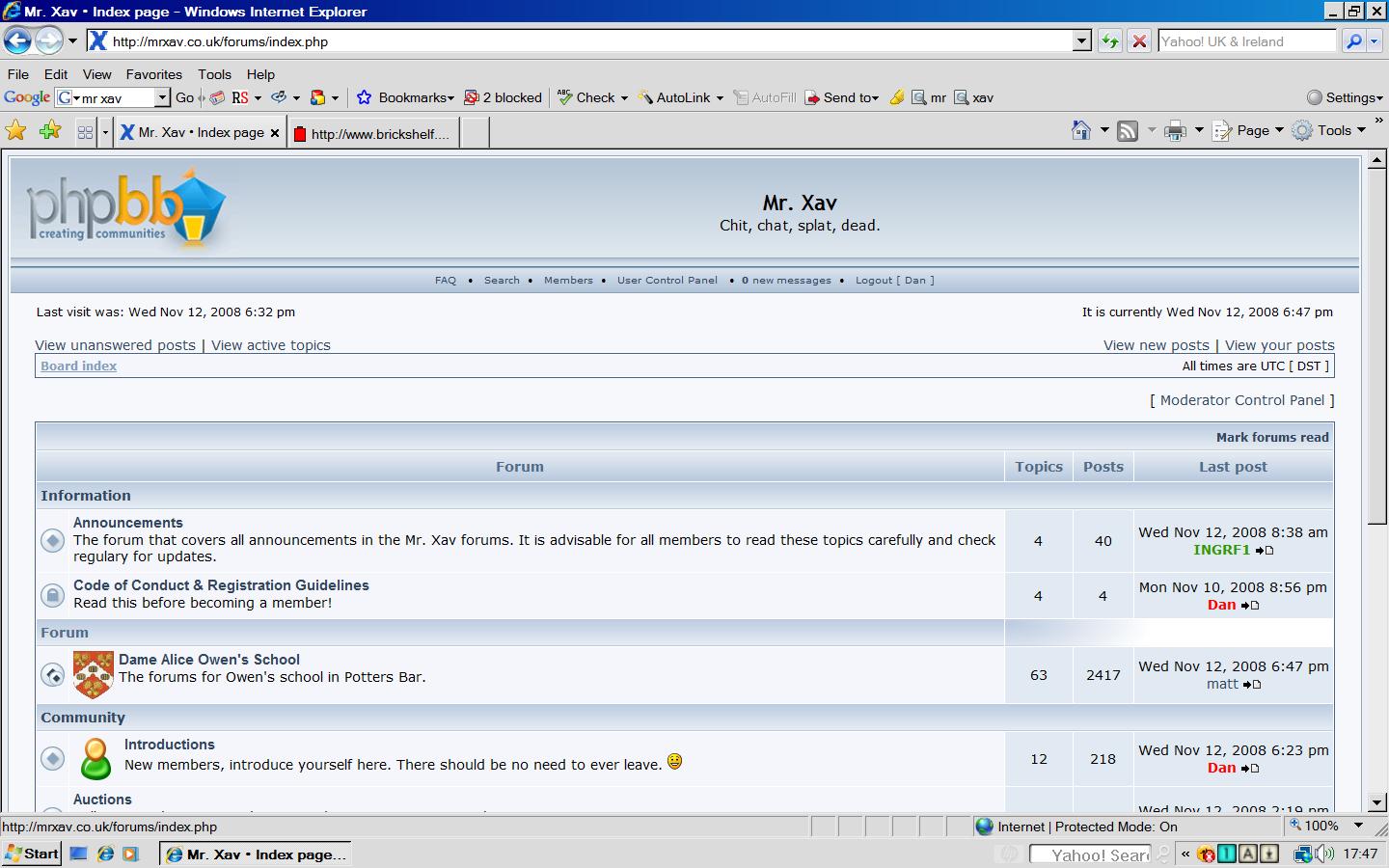The image size is (1389, 868).
Task: View latest post icon next to INGRF1
Action: pos(1265,551)
